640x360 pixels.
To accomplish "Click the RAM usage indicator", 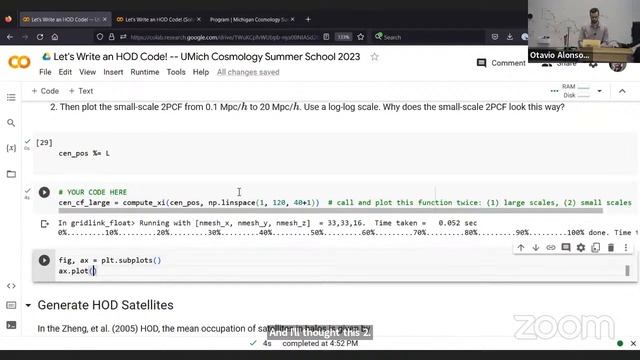I will [576, 87].
